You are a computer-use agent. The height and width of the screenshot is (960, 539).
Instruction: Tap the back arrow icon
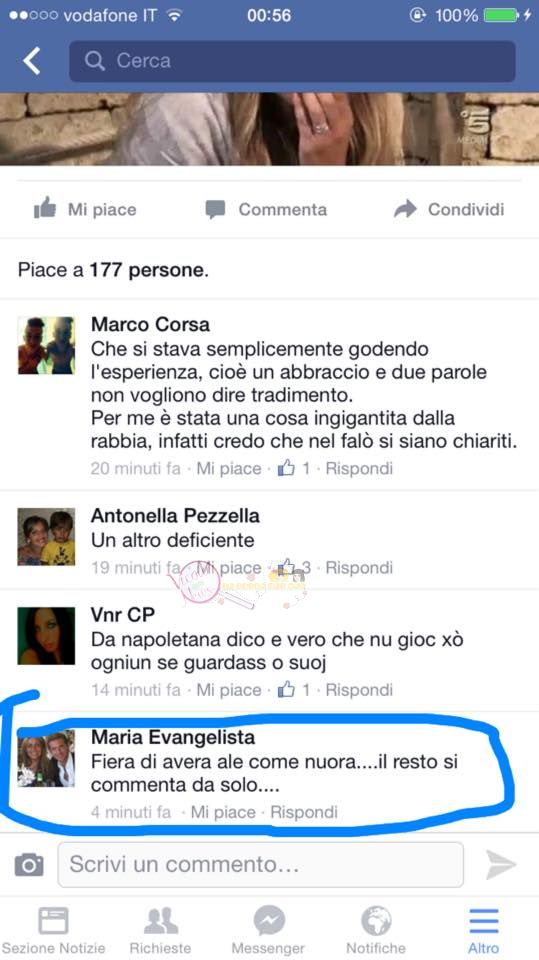point(32,61)
